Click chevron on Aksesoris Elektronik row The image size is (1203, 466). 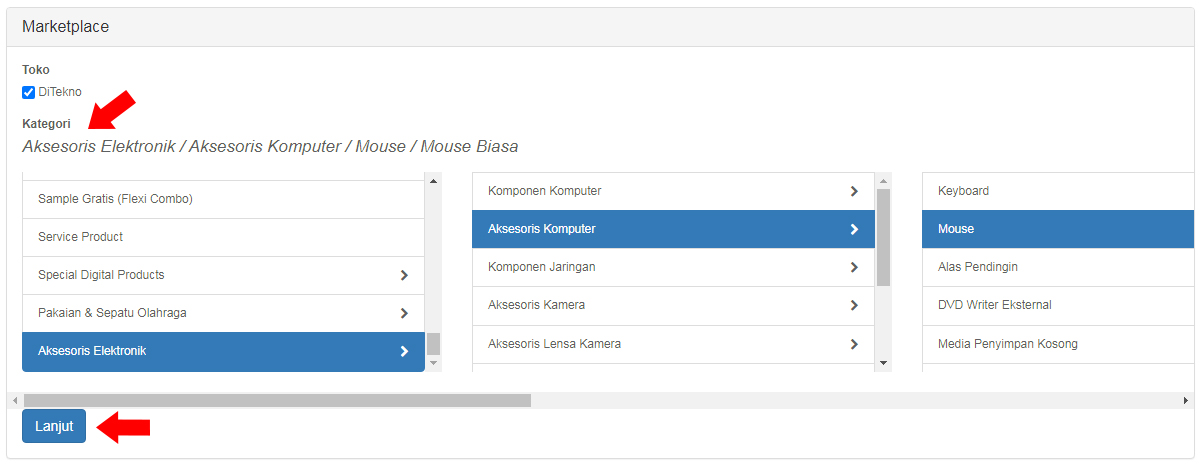[x=404, y=351]
